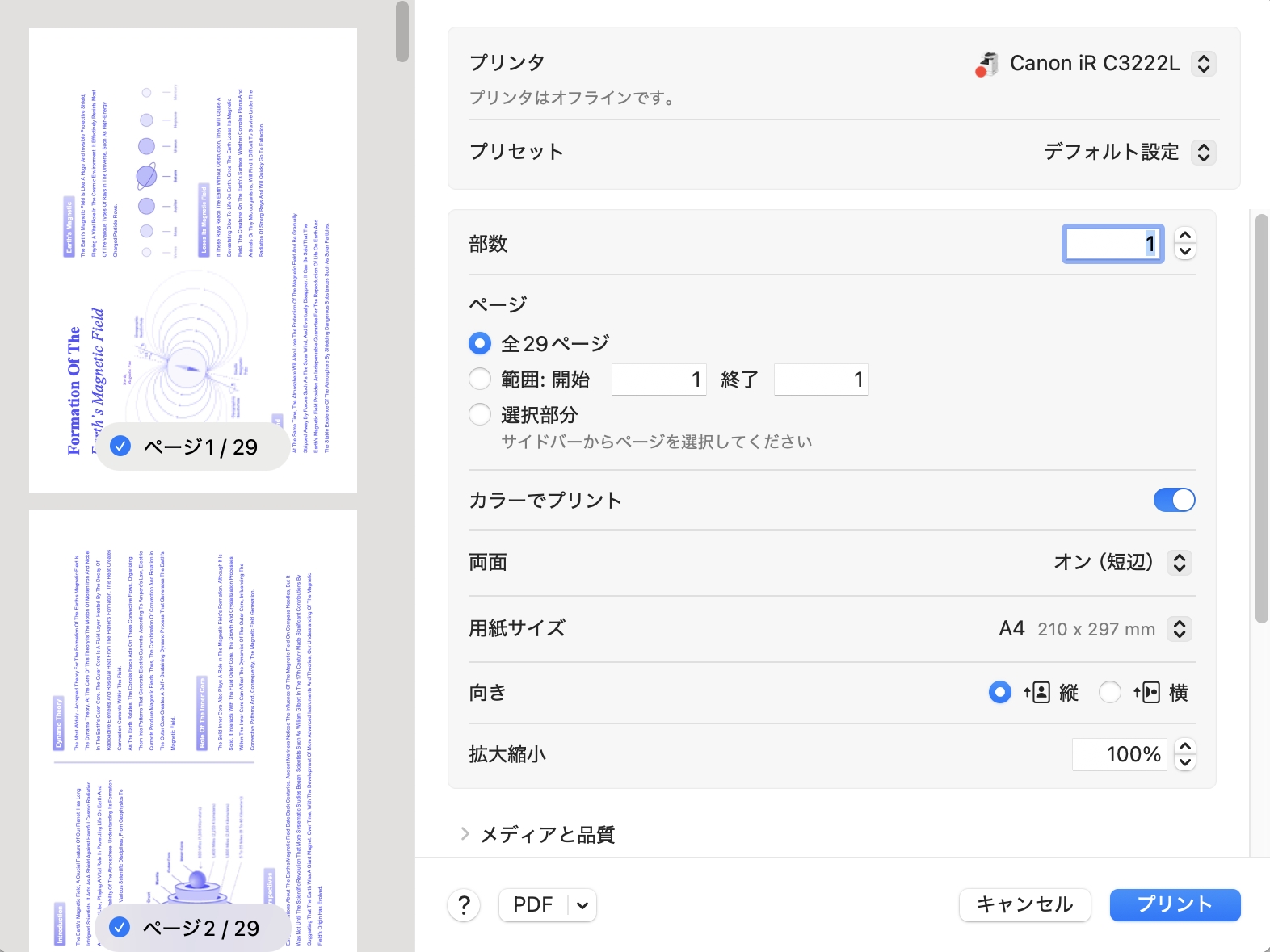Click the サイドバーからページを選択してください hint

coord(657,442)
